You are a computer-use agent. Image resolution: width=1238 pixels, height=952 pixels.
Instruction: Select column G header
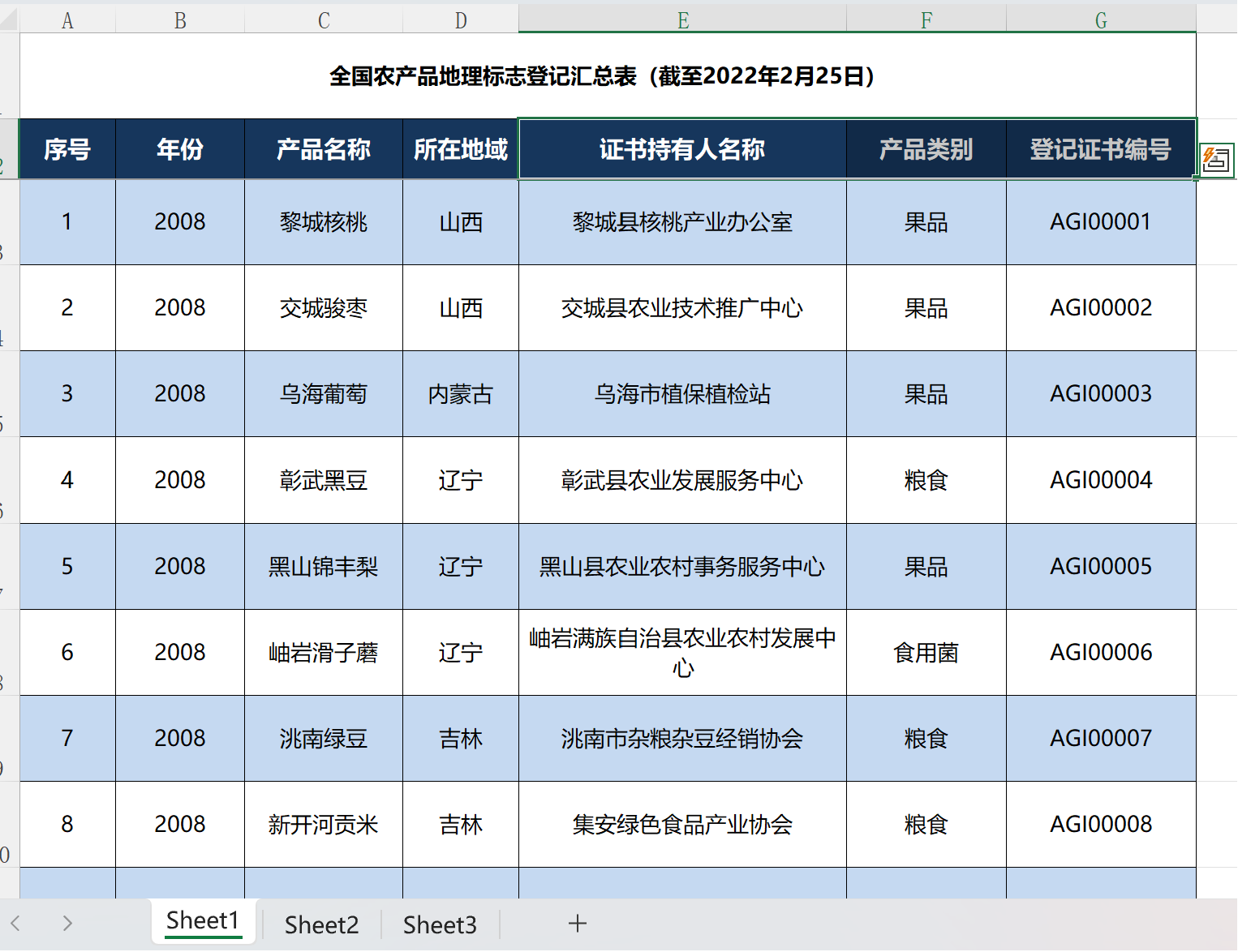(x=1101, y=20)
